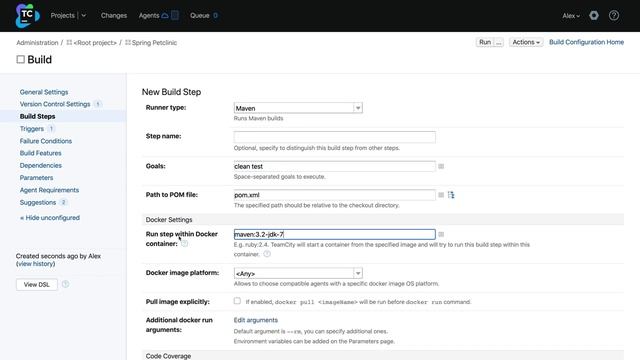Open Dependencies in sidebar

pos(40,165)
